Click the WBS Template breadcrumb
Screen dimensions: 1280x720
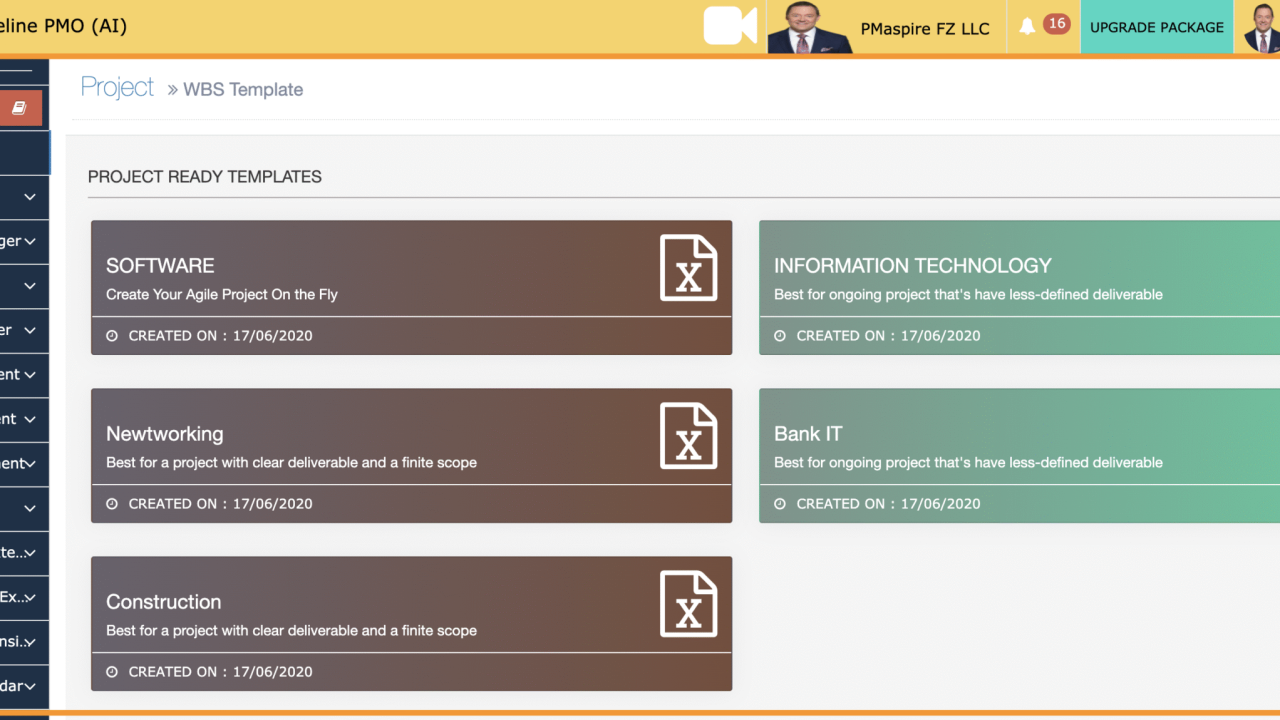tap(243, 89)
